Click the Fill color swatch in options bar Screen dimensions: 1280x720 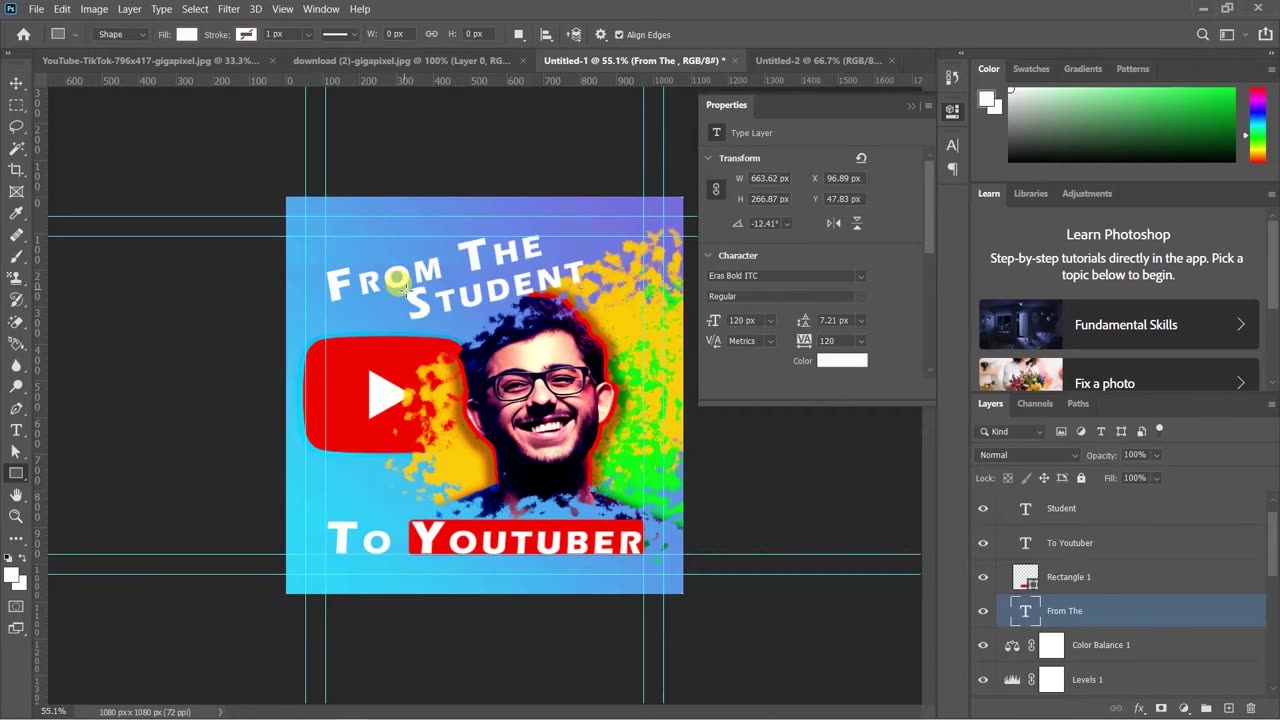187,34
